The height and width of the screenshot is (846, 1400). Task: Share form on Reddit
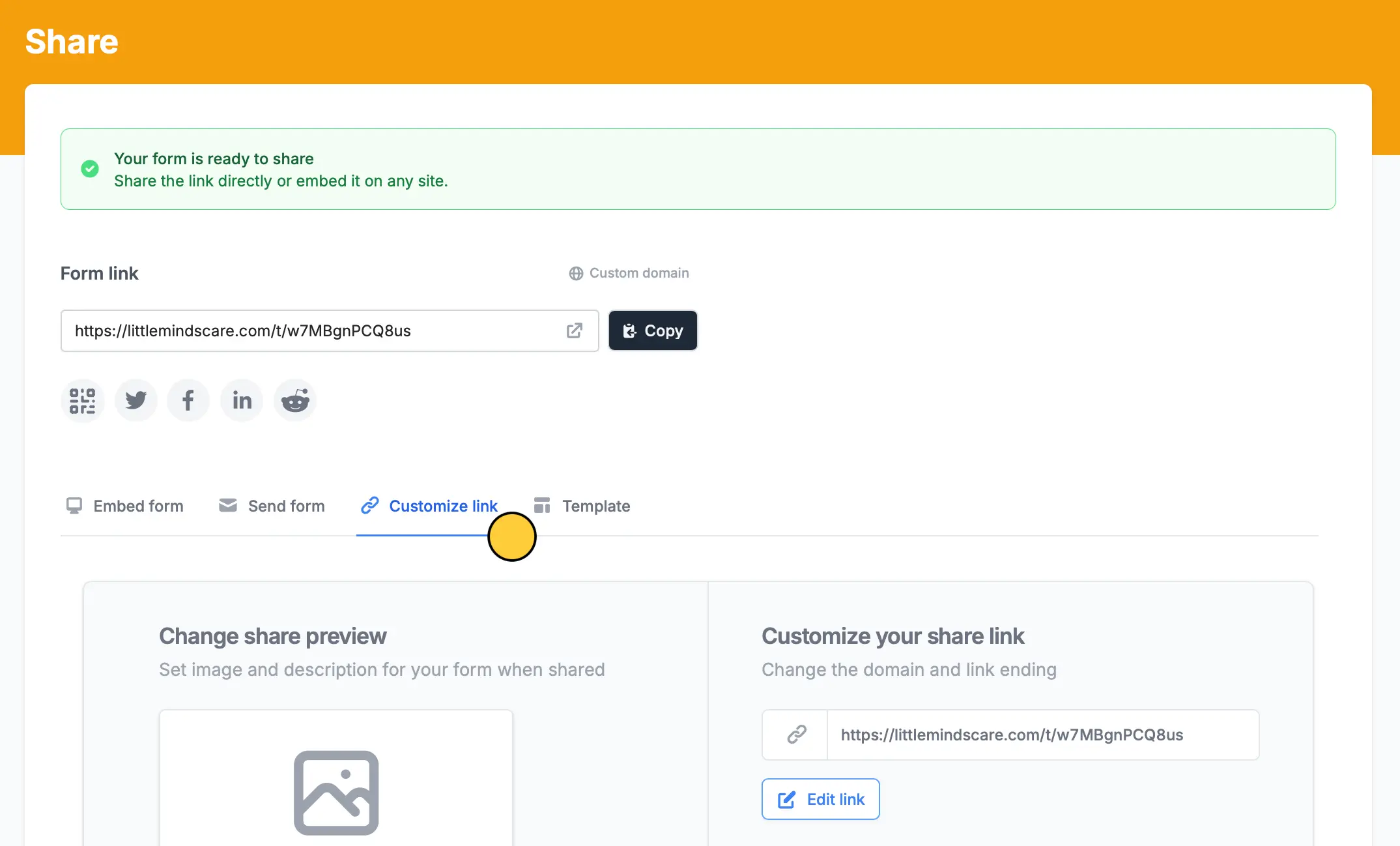click(x=295, y=401)
